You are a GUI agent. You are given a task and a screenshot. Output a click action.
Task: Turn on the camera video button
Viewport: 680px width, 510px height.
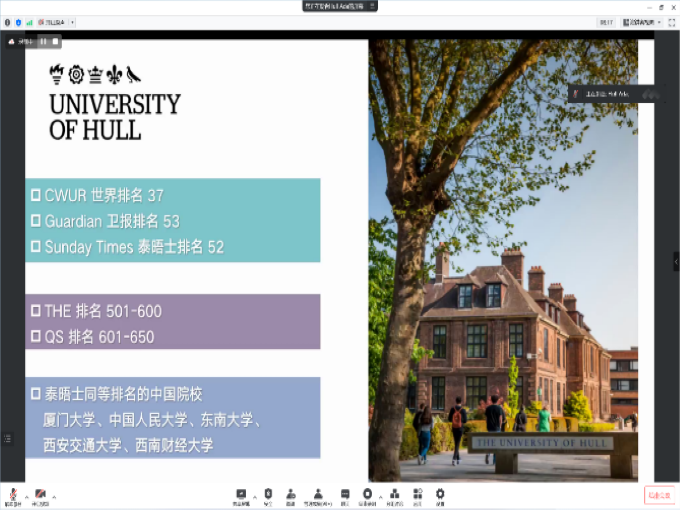[x=40, y=494]
